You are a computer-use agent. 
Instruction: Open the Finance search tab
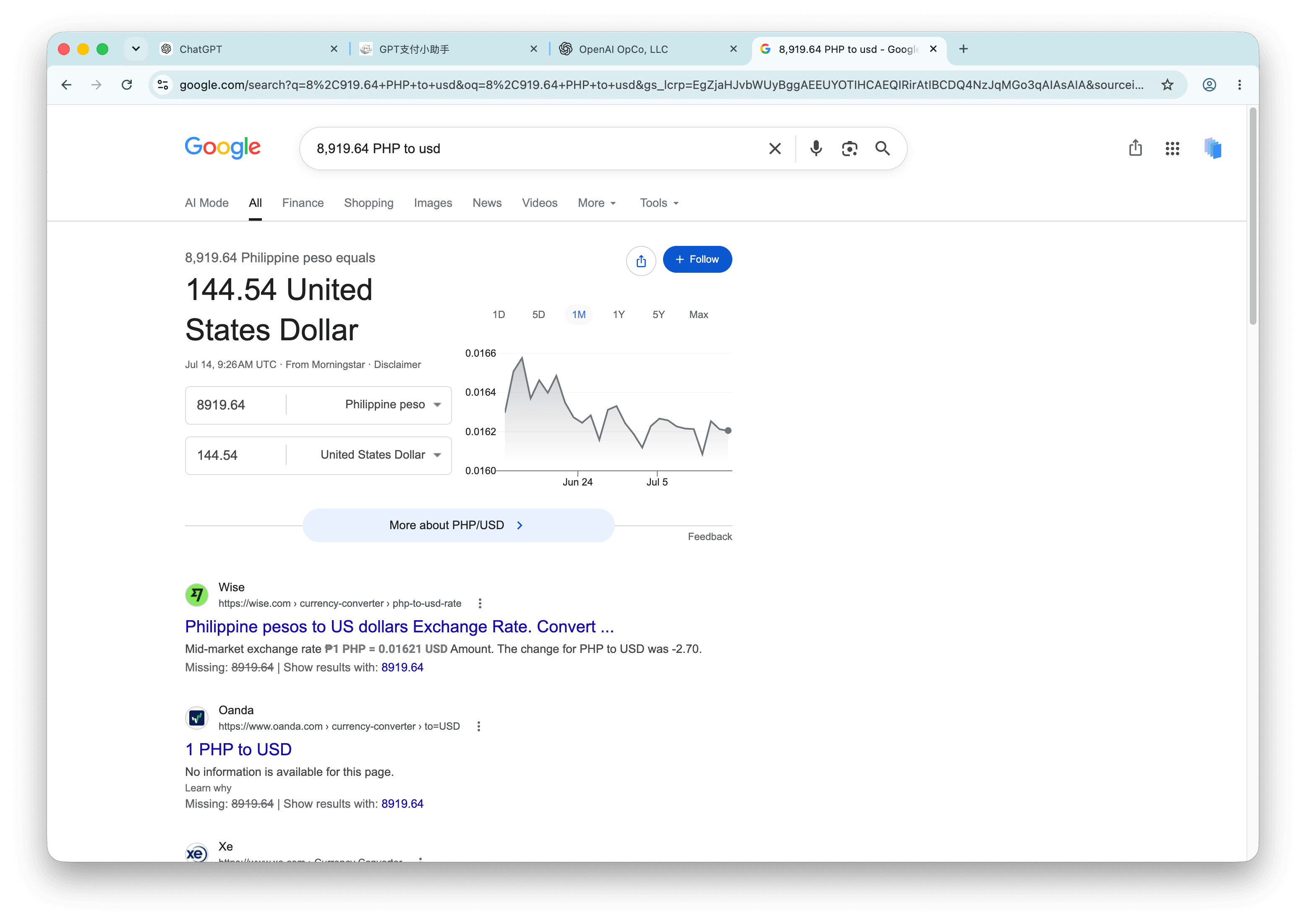pyautogui.click(x=303, y=203)
